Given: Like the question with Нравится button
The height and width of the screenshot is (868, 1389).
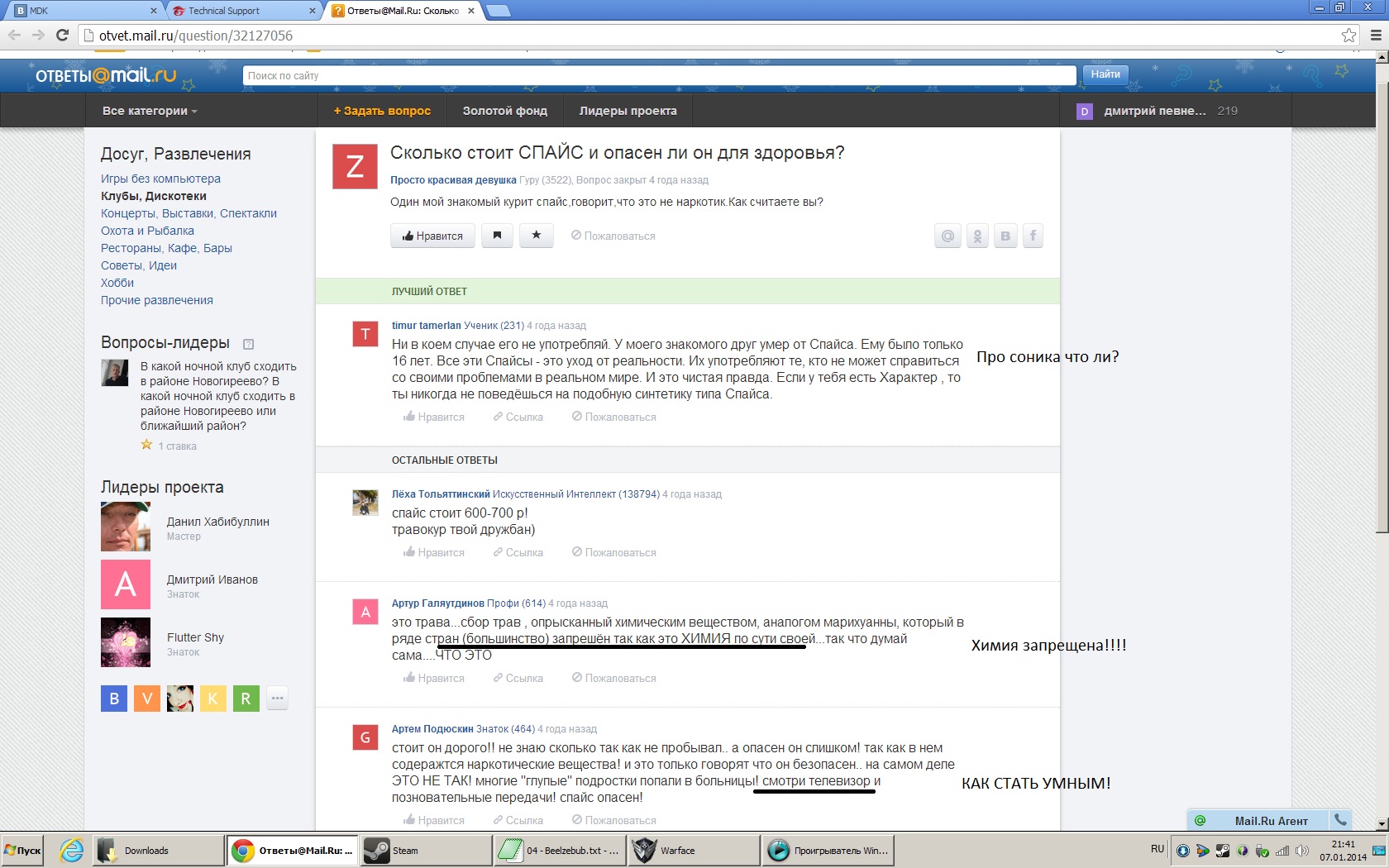Looking at the screenshot, I should (432, 236).
